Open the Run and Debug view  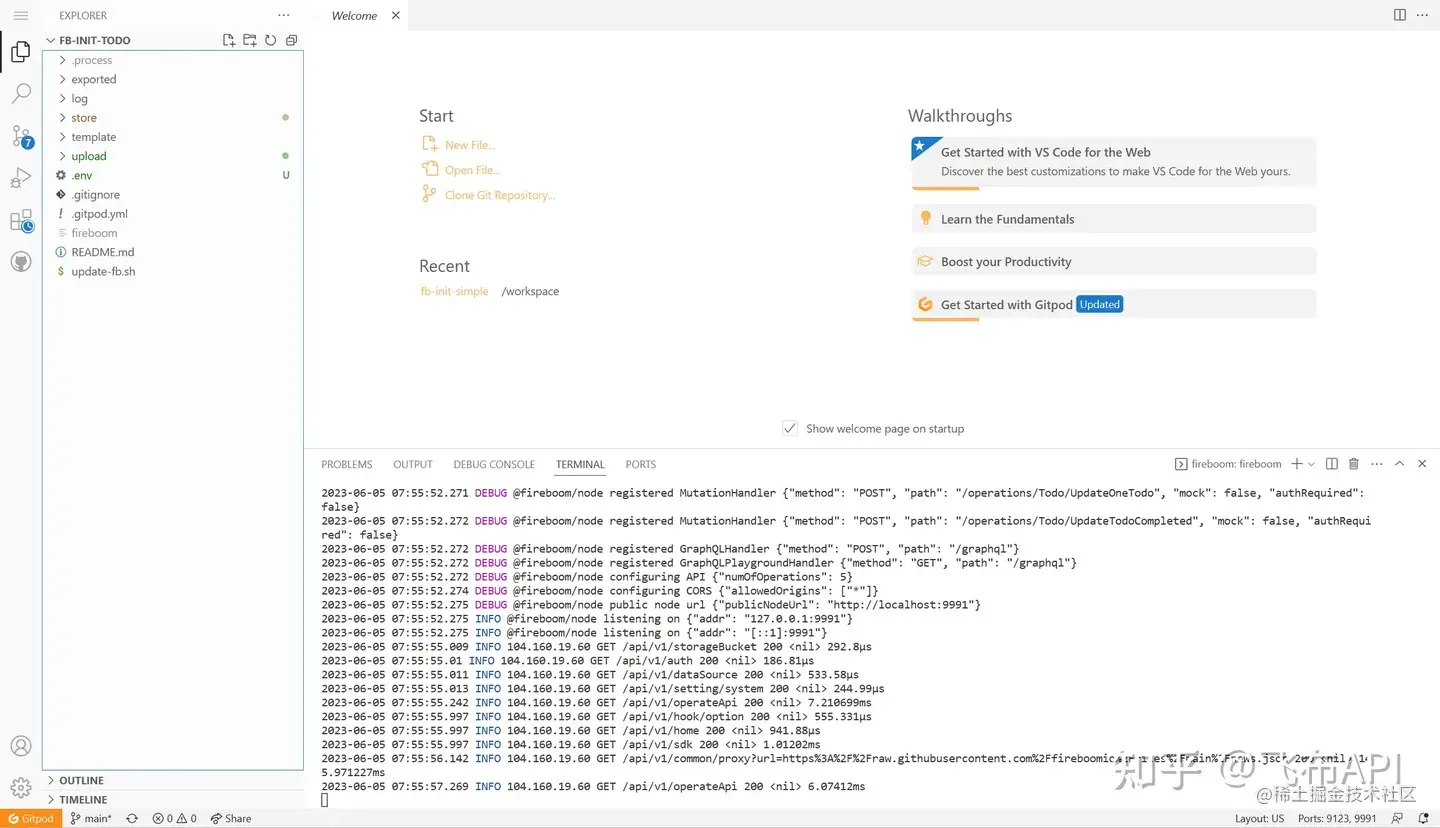21,179
